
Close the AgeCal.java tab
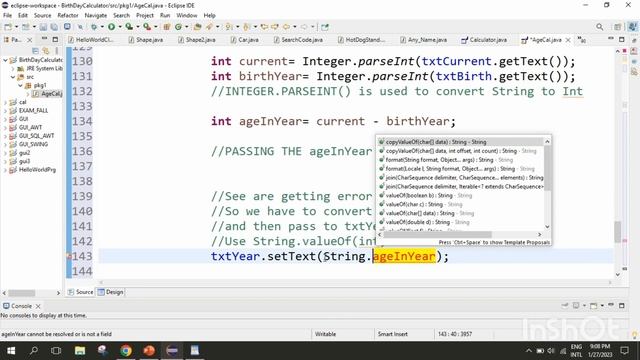click(568, 40)
